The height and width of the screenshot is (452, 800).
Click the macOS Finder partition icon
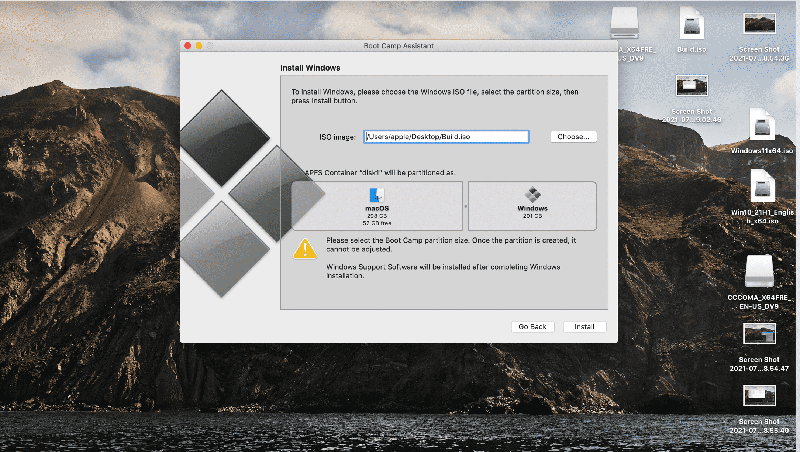click(x=377, y=194)
